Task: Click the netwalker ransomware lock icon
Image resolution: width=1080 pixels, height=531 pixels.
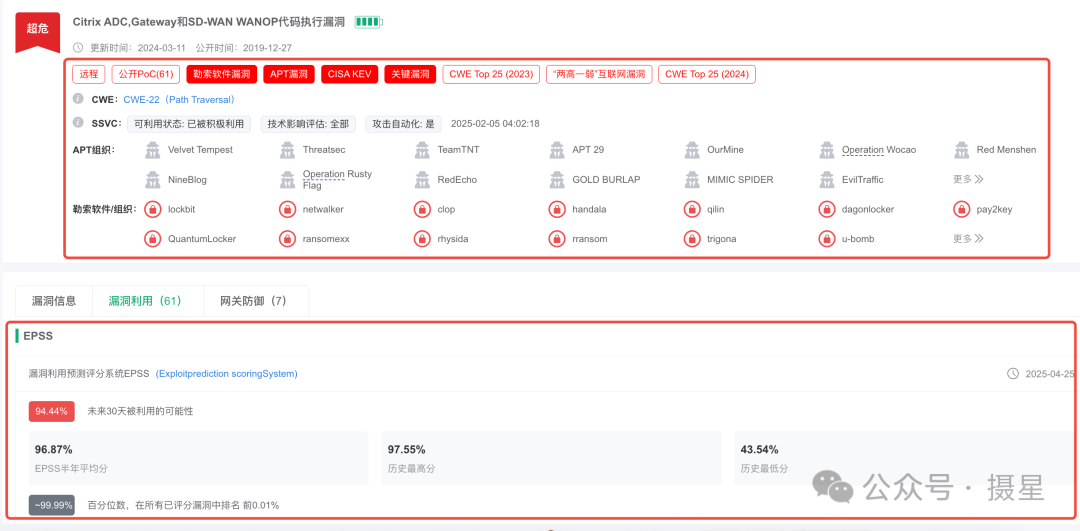Action: 287,209
